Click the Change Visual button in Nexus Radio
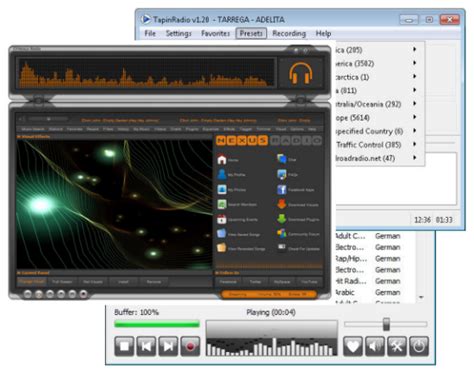This screenshot has width=474, height=371. pyautogui.click(x=32, y=282)
